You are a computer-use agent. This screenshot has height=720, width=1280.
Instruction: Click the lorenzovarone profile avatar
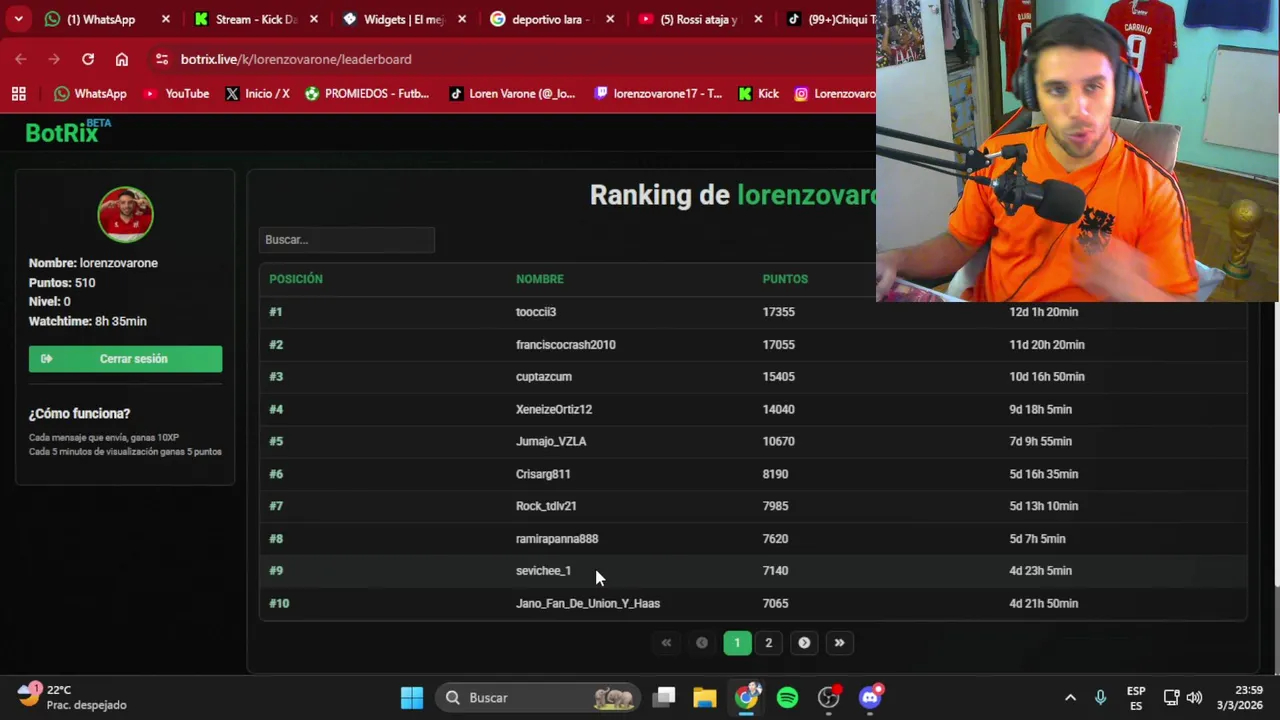pyautogui.click(x=125, y=214)
